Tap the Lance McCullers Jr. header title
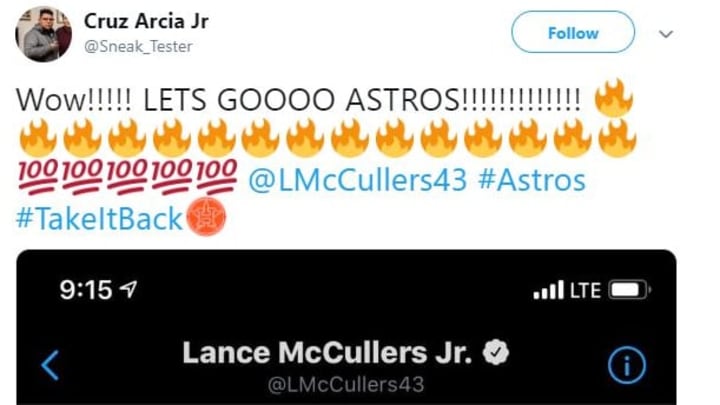 pyautogui.click(x=327, y=353)
